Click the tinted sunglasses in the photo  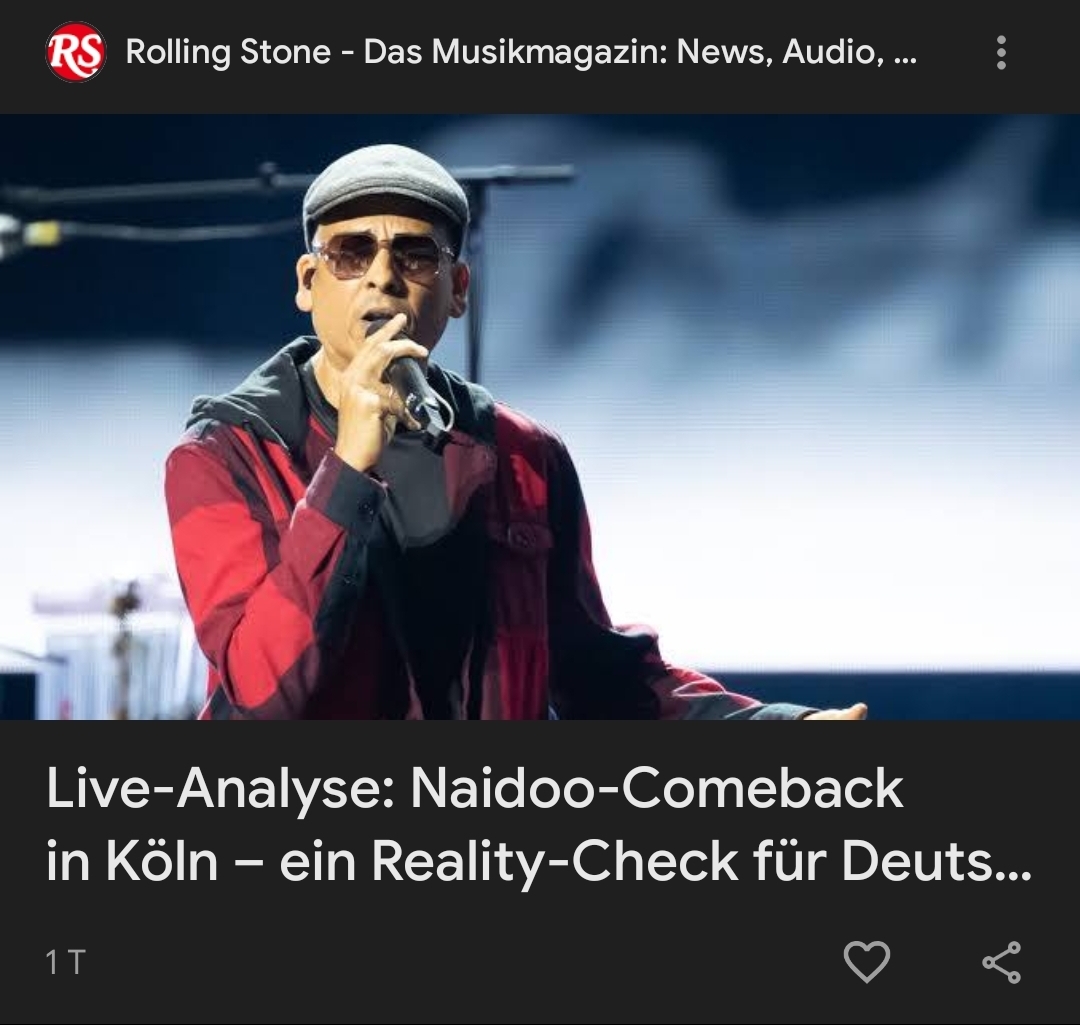tap(381, 258)
